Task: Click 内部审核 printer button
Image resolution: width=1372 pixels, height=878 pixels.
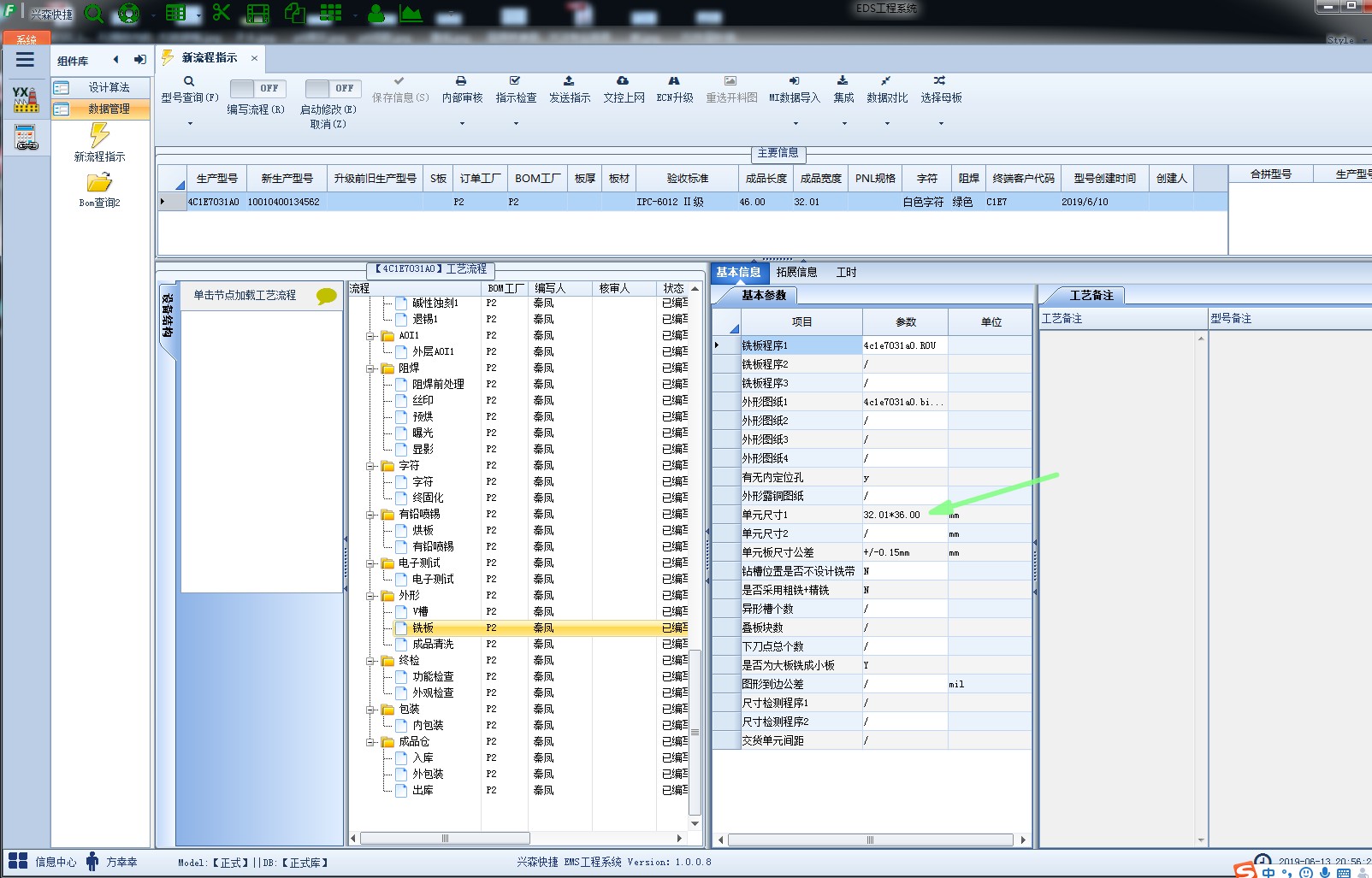Action: pyautogui.click(x=462, y=90)
